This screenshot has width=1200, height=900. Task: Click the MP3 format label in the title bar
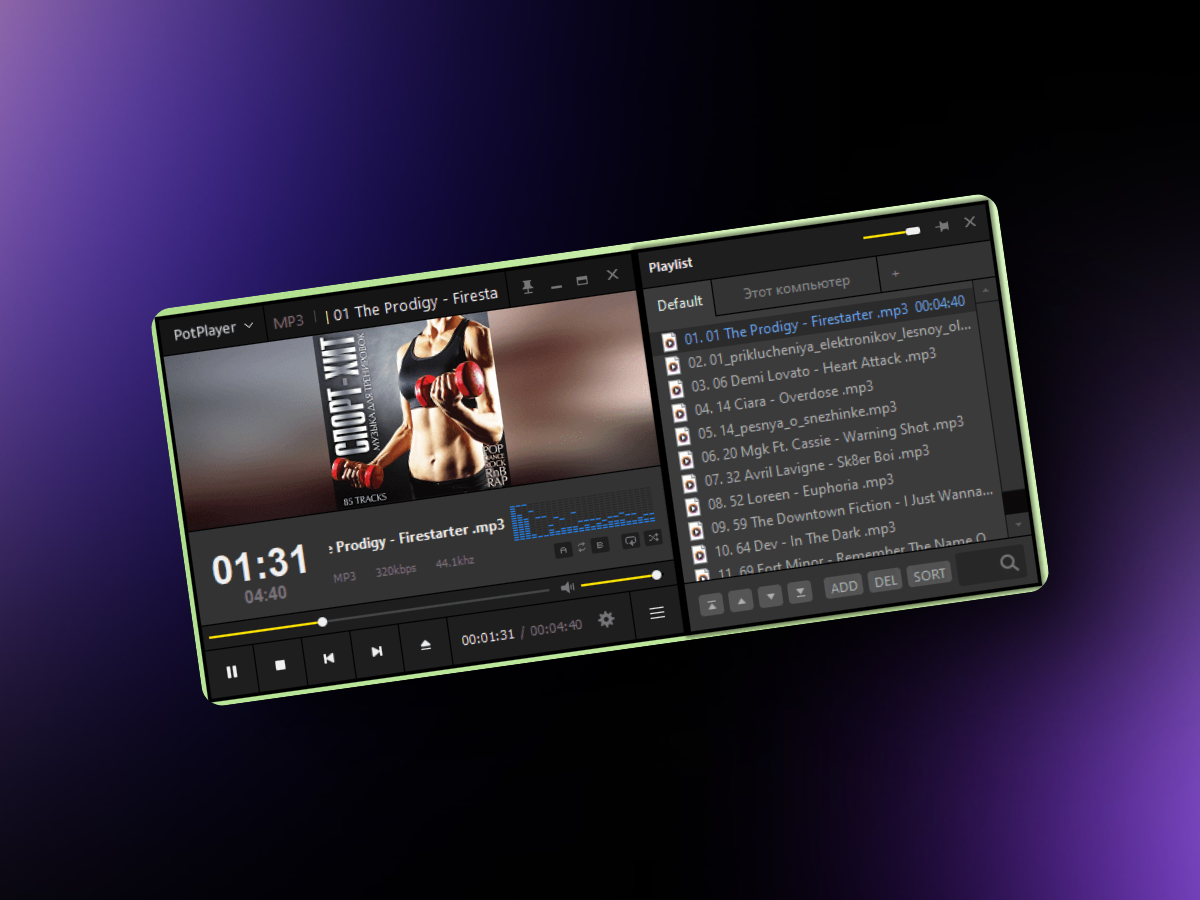click(289, 321)
